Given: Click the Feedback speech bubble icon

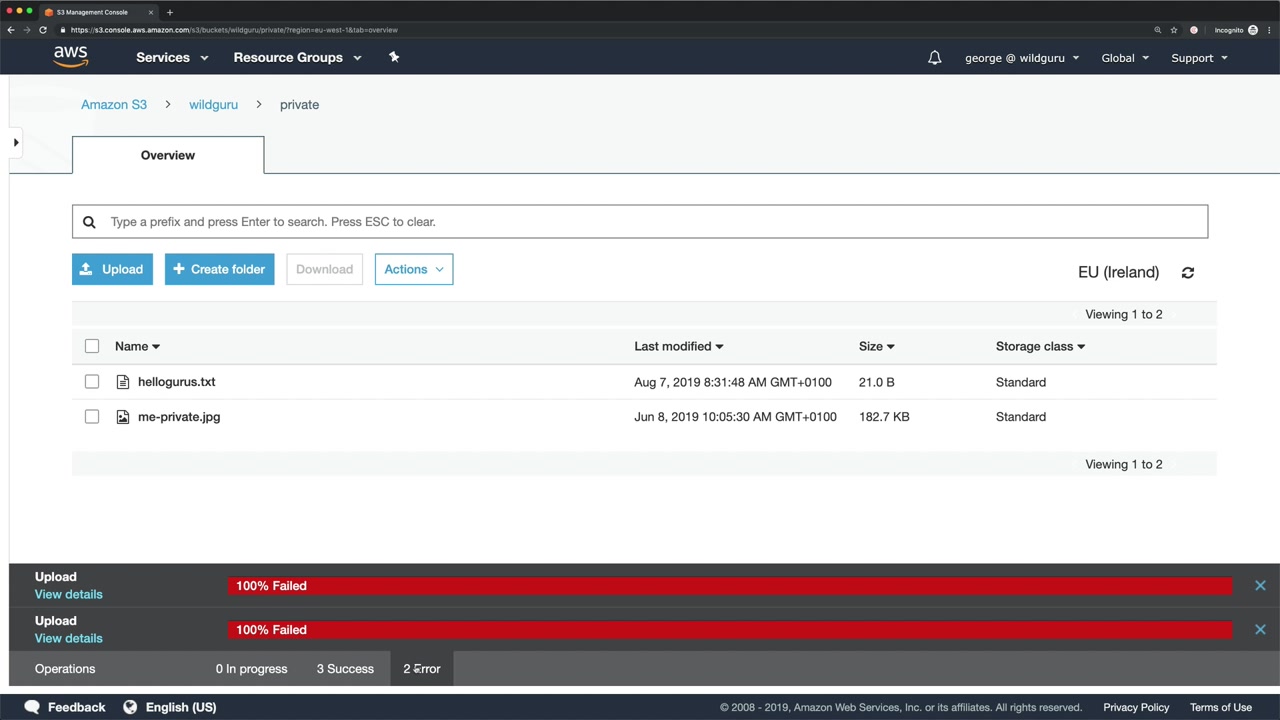Looking at the screenshot, I should pos(32,707).
